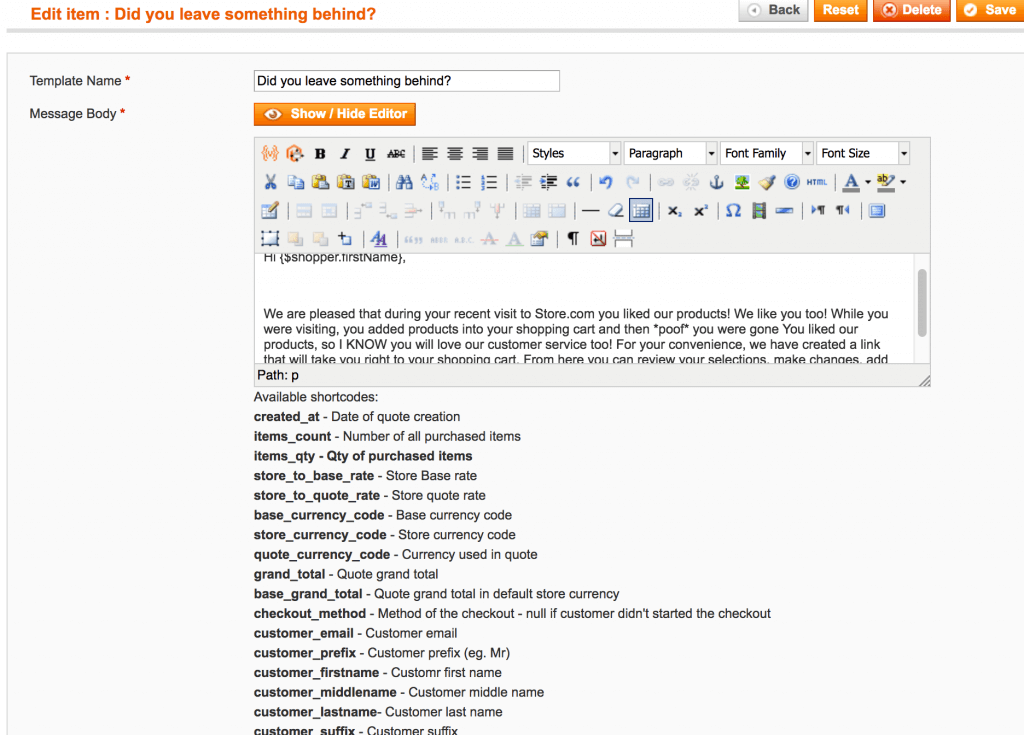1024x735 pixels.
Task: Toggle underline formatting
Action: pos(370,154)
